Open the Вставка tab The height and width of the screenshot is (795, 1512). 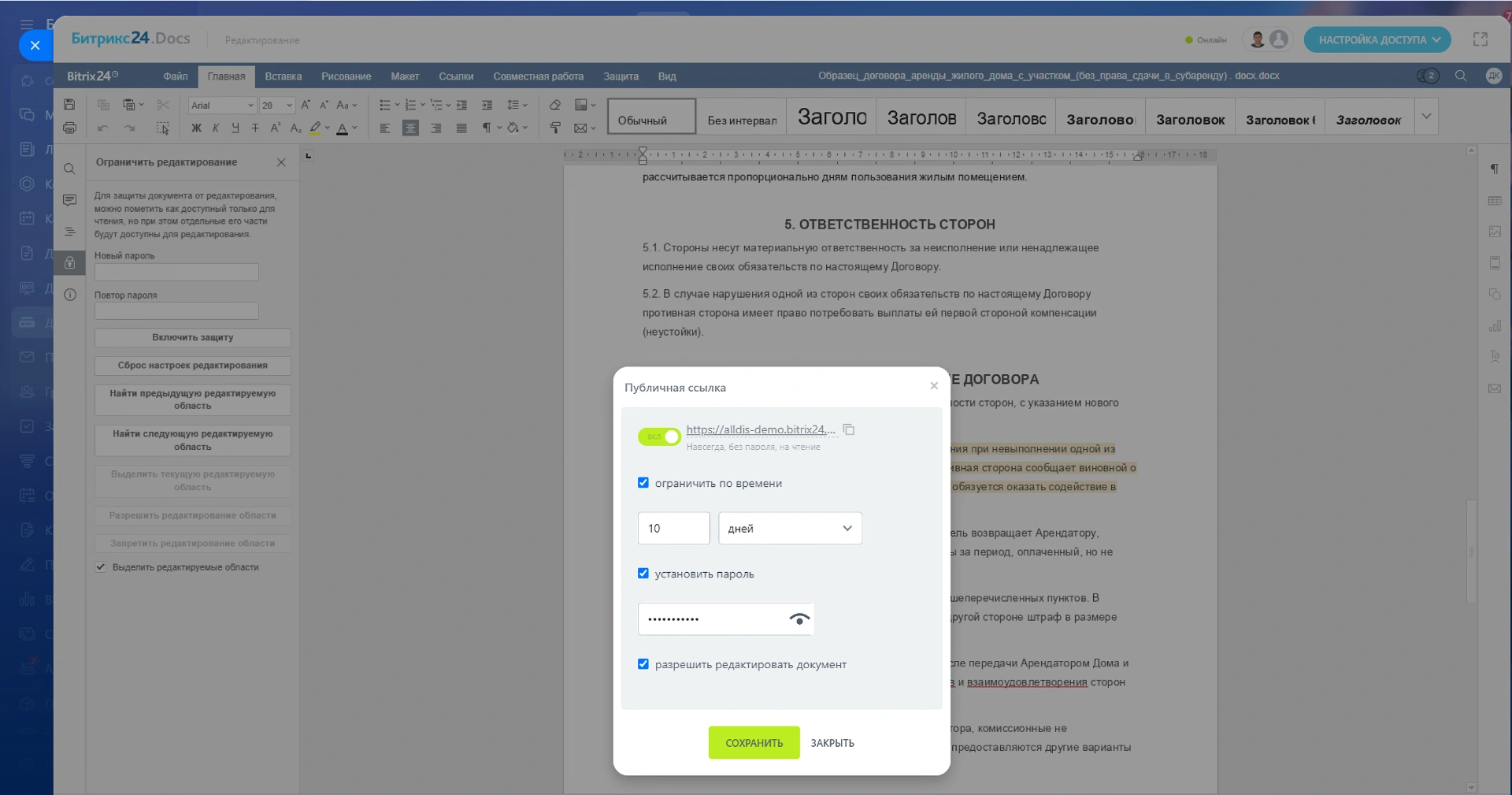[283, 76]
